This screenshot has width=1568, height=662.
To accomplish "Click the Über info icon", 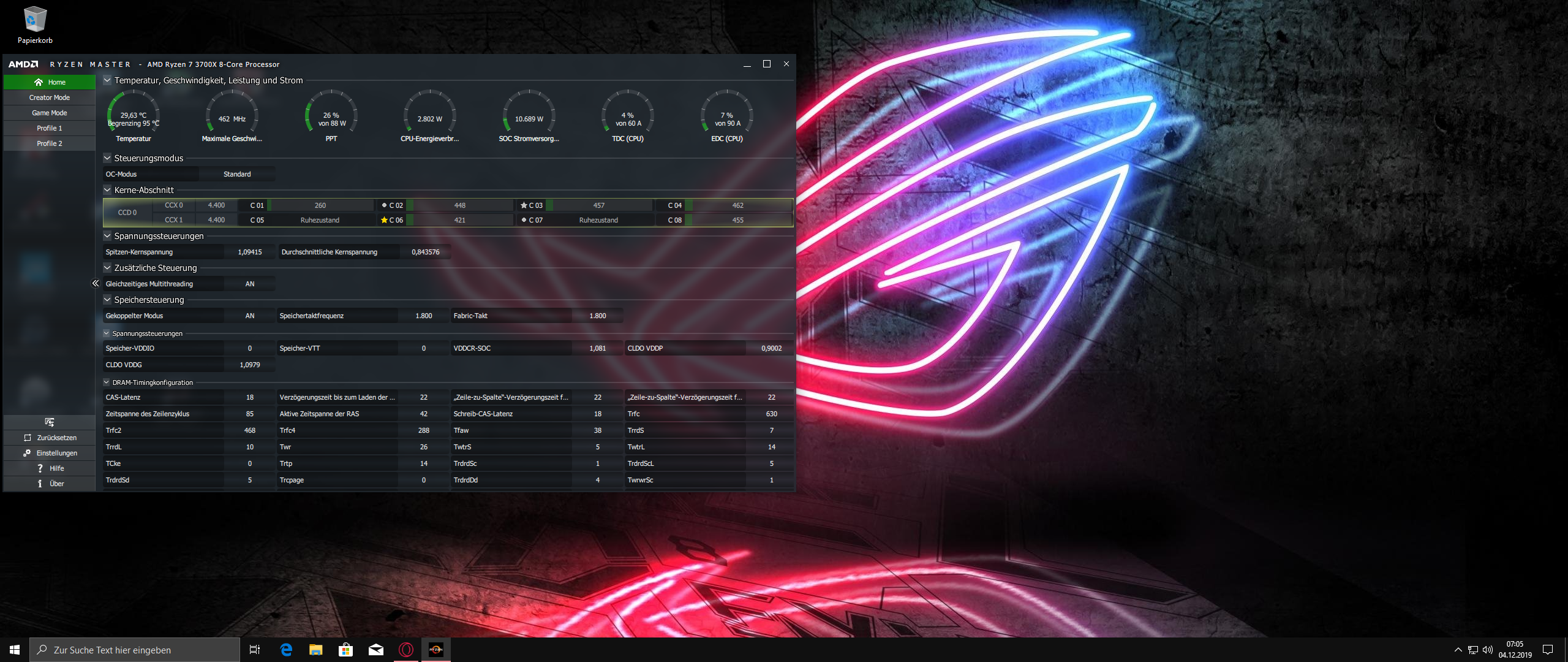I will click(40, 484).
